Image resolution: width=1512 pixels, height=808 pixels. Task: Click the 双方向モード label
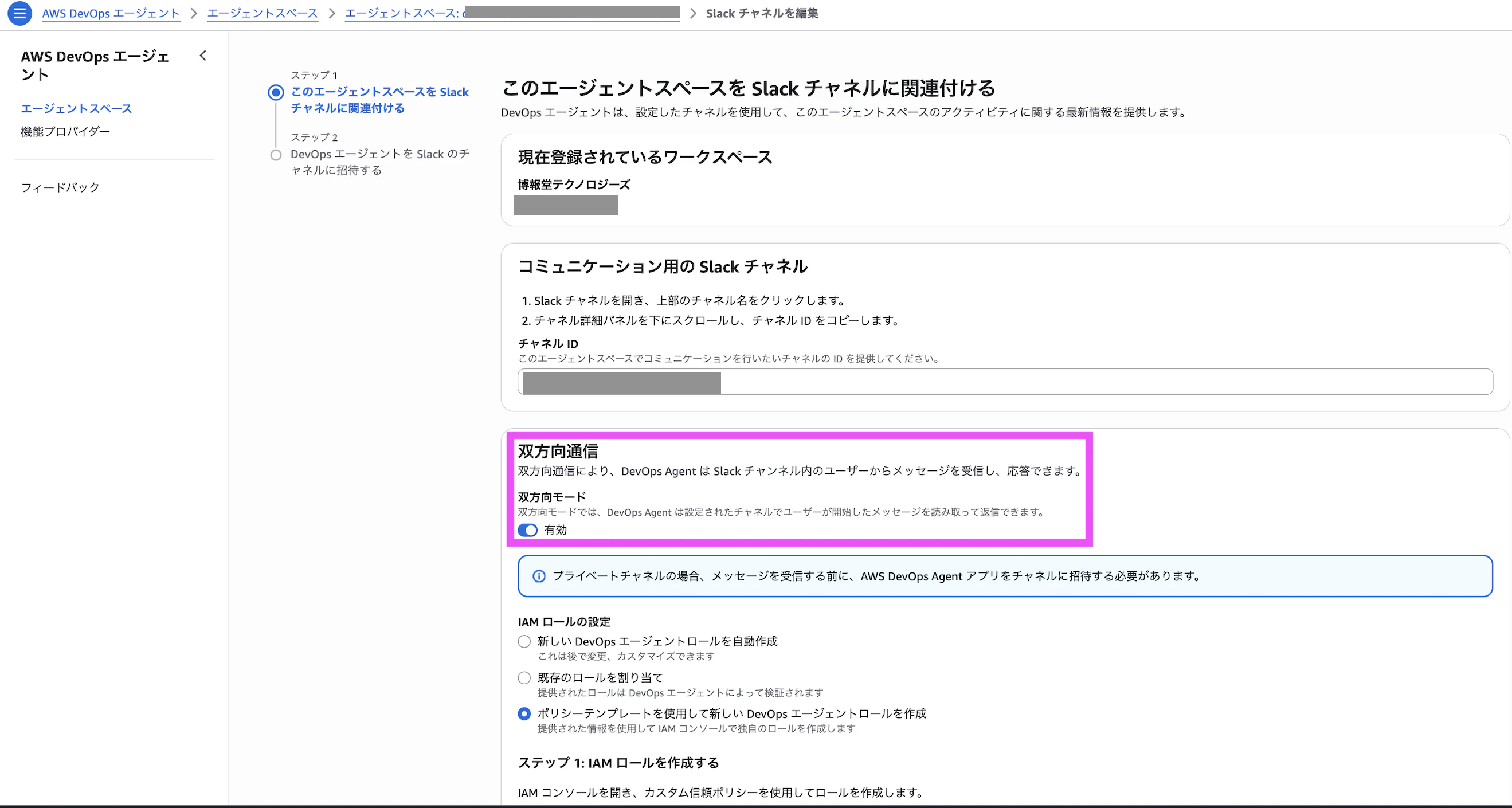(552, 497)
